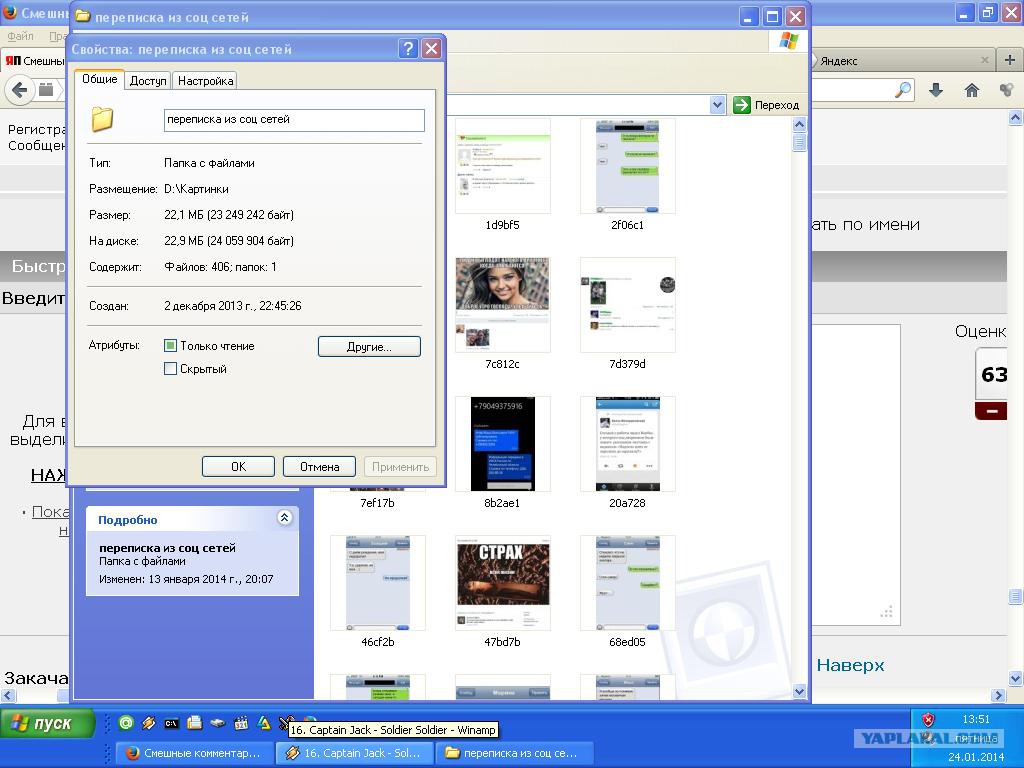Viewport: 1024px width, 768px height.
Task: Switch to the Firefox Смешные комментар... taskbar button
Action: click(194, 753)
